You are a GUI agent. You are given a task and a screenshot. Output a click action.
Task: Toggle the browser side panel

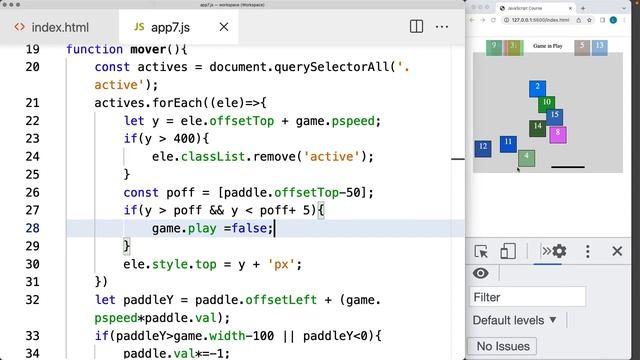coord(602,20)
